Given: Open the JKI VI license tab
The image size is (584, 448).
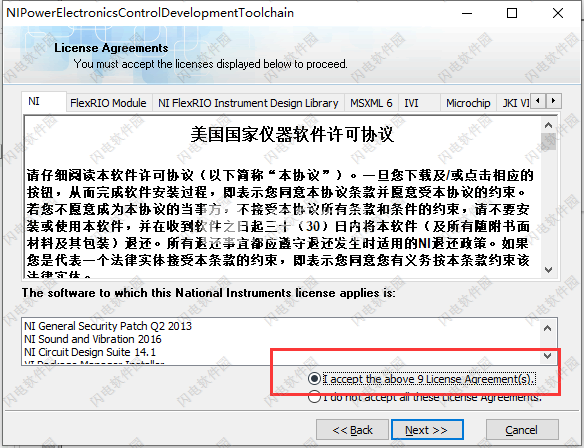Looking at the screenshot, I should (x=515, y=103).
